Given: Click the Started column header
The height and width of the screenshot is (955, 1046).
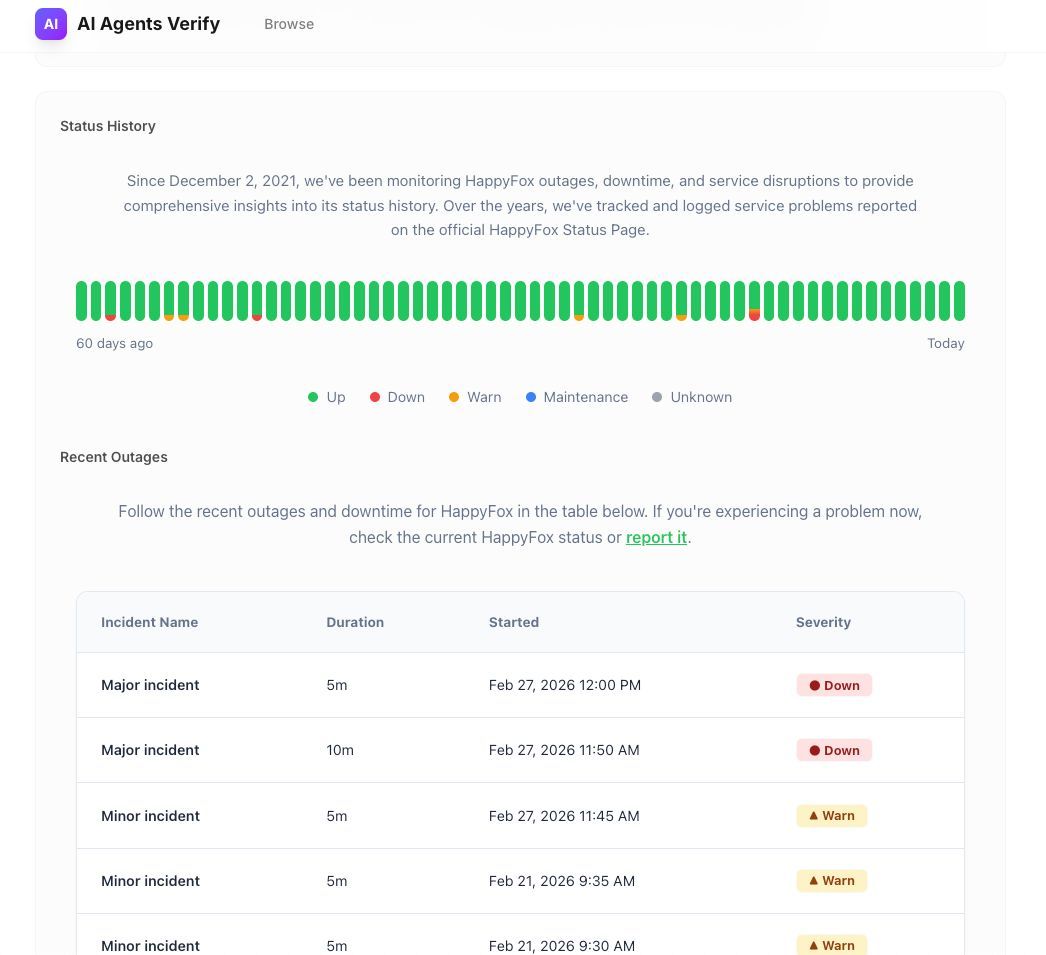Looking at the screenshot, I should point(514,622).
